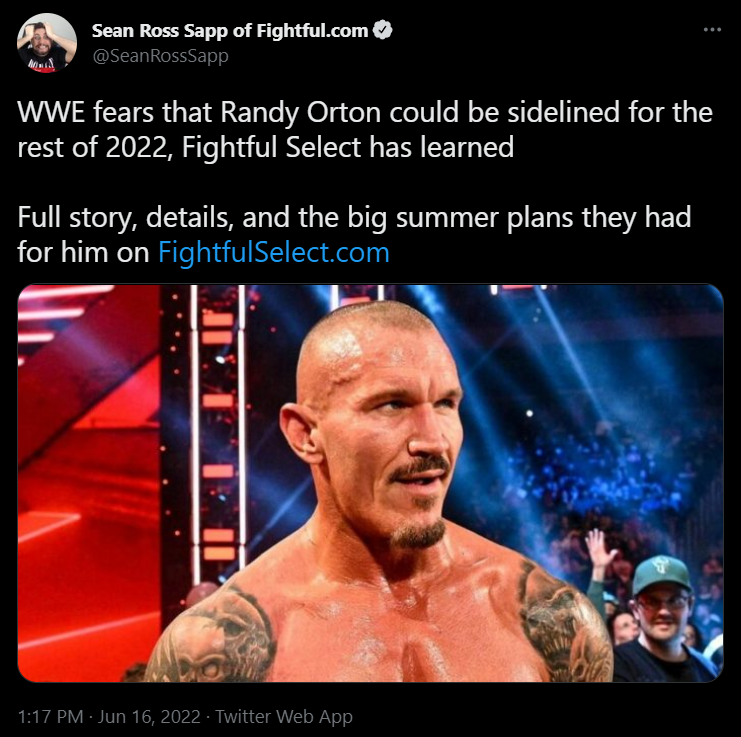741x737 pixels.
Task: Open the three-dot more options menu
Action: click(712, 30)
